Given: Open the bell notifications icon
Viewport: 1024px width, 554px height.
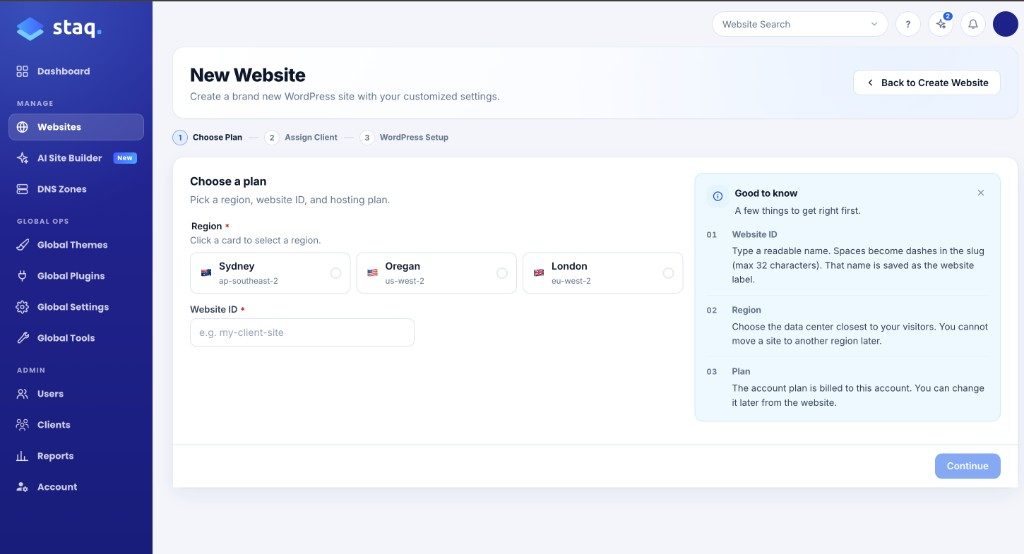Looking at the screenshot, I should (973, 24).
